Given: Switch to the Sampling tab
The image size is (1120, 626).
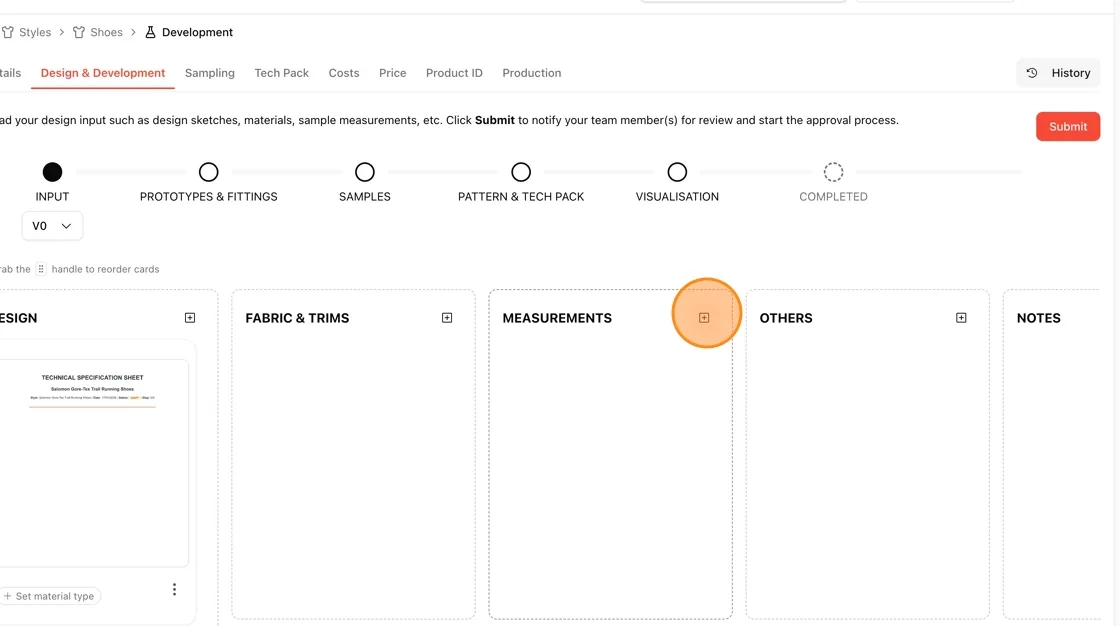Looking at the screenshot, I should (x=209, y=73).
